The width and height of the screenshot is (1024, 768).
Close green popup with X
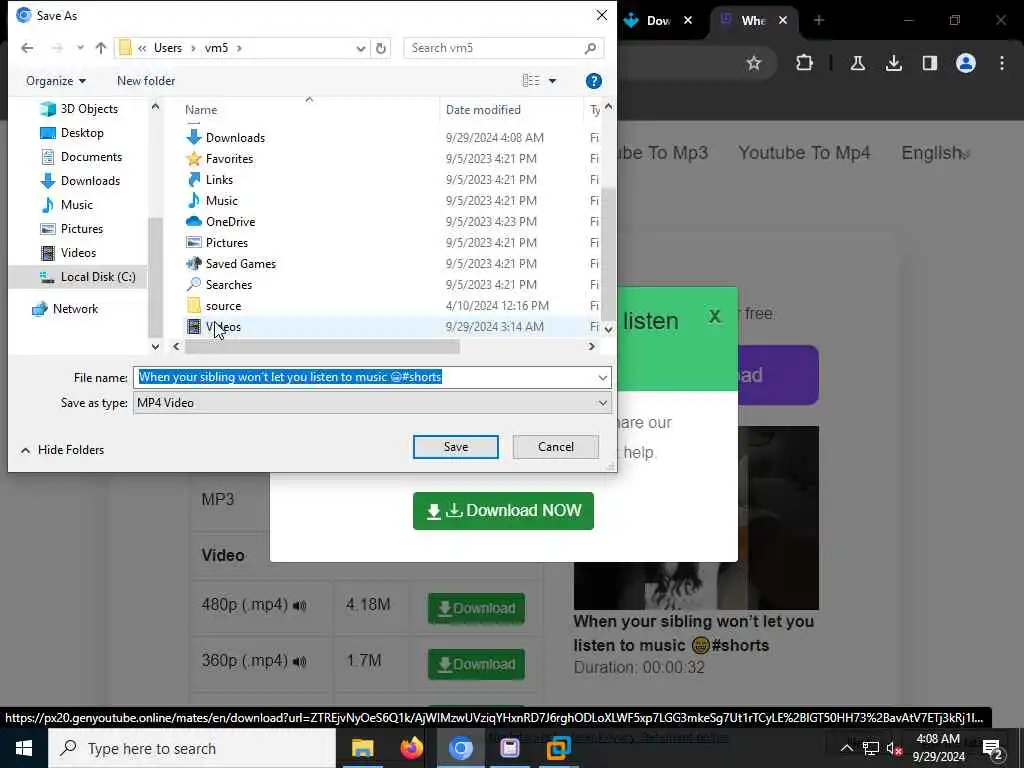(714, 317)
